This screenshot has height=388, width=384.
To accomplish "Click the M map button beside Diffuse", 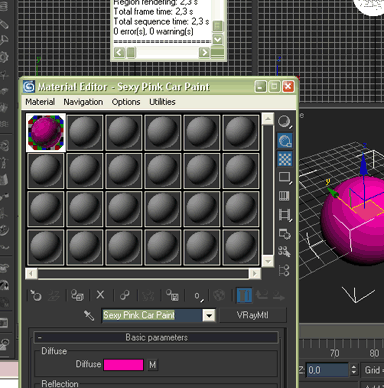I will tap(152, 364).
